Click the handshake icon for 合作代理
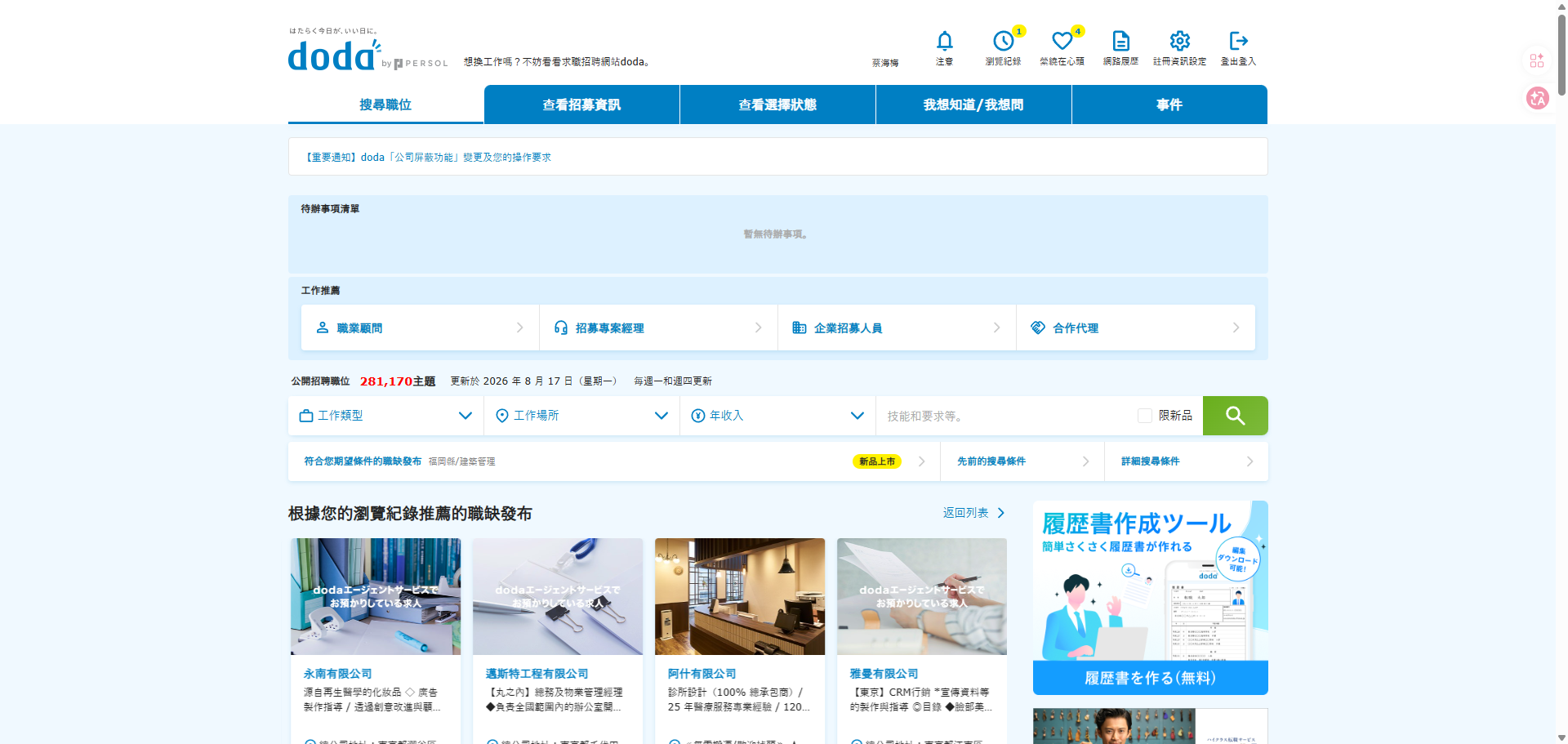1568x744 pixels. (x=1038, y=327)
